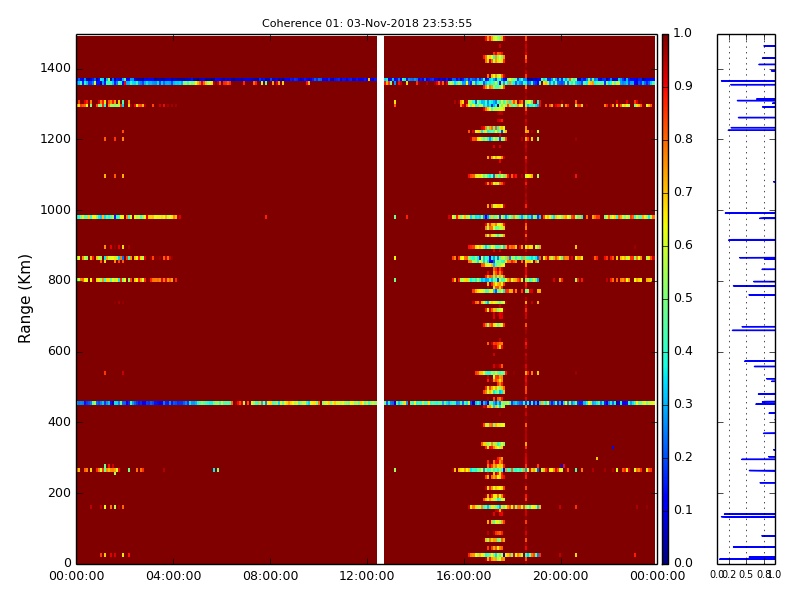Click the 12:00:00 time axis label

[x=367, y=576]
